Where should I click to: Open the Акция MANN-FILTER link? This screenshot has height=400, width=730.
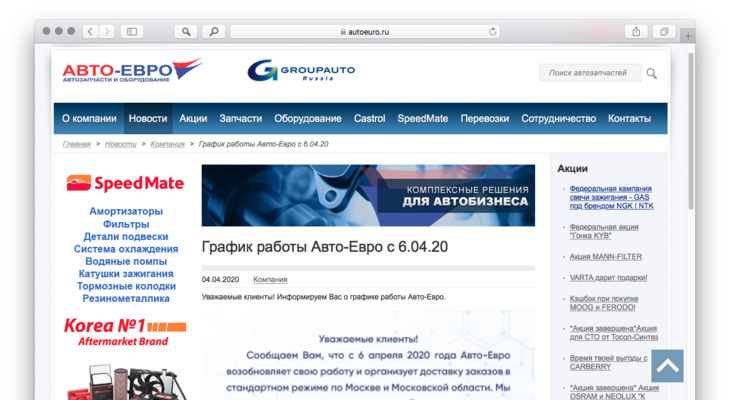[x=606, y=257]
